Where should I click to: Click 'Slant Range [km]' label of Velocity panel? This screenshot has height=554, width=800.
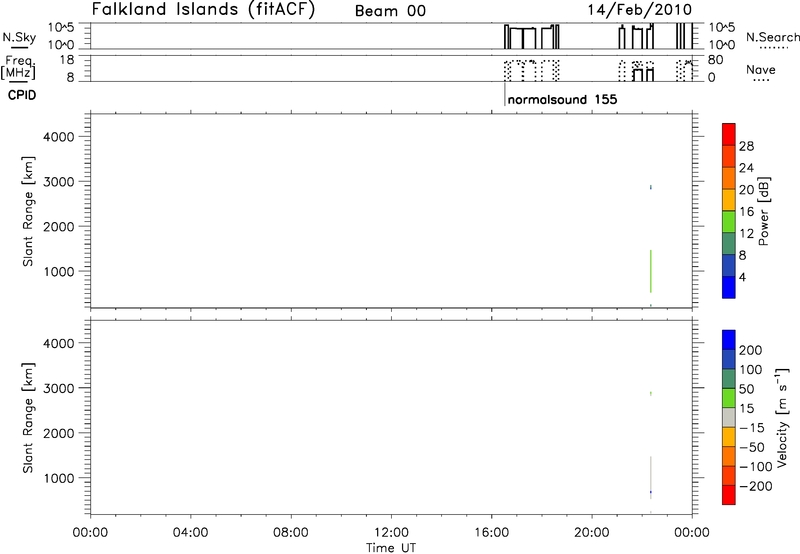[28, 418]
